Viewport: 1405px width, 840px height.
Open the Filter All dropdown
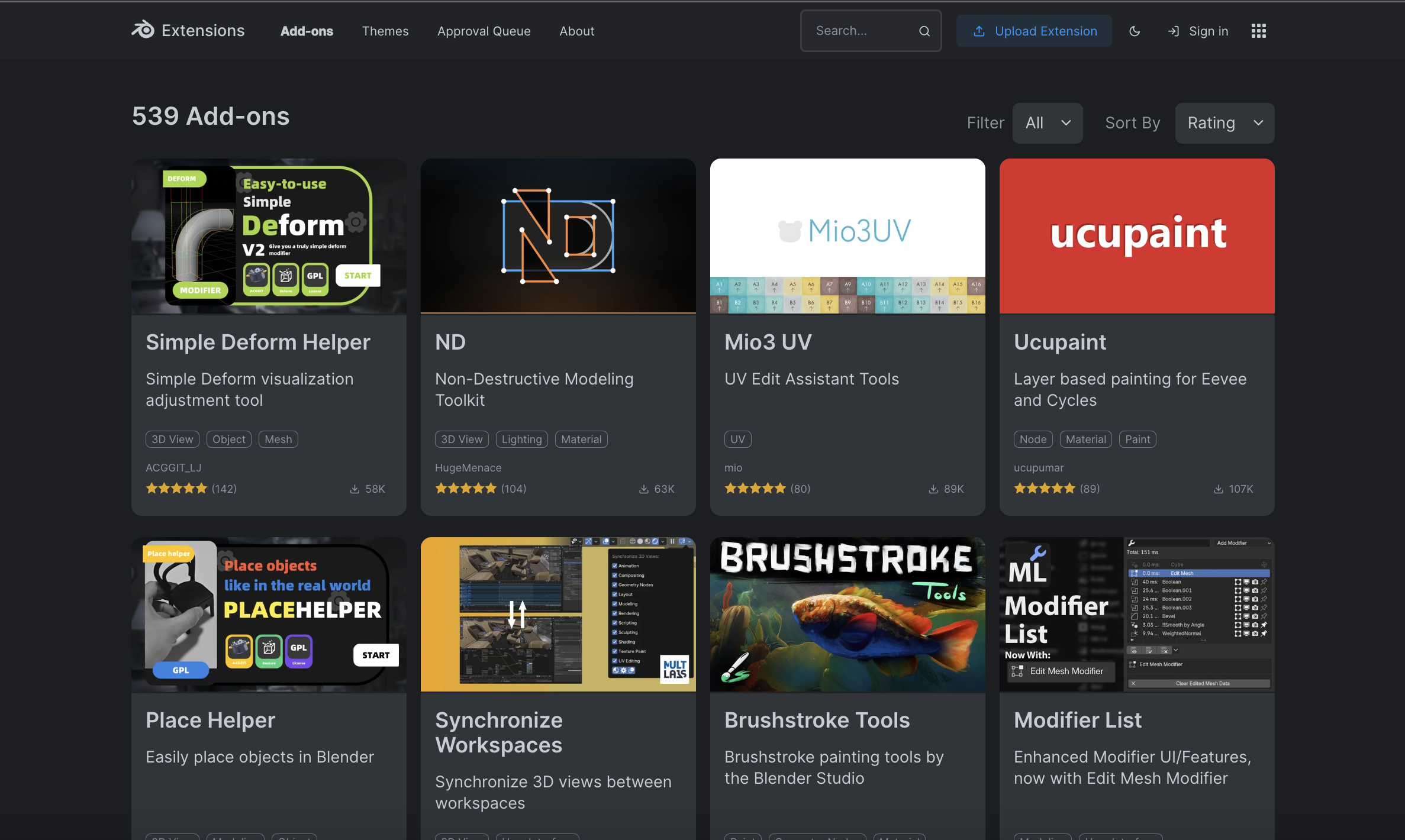tap(1048, 123)
